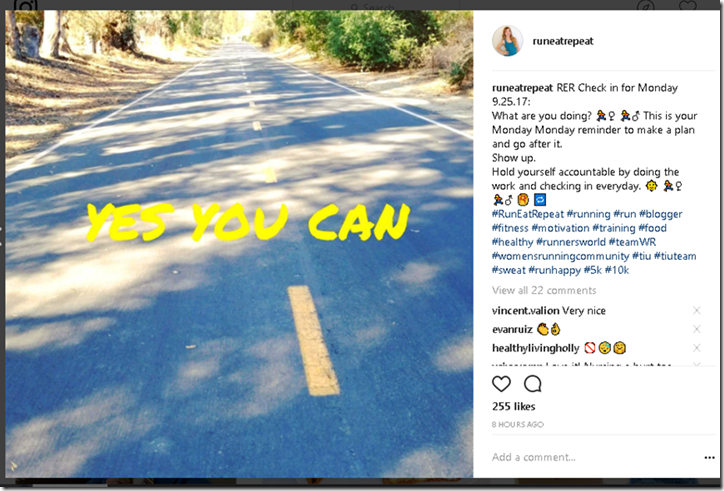Click the 8 hours ago timestamp
The image size is (724, 491).
518,424
